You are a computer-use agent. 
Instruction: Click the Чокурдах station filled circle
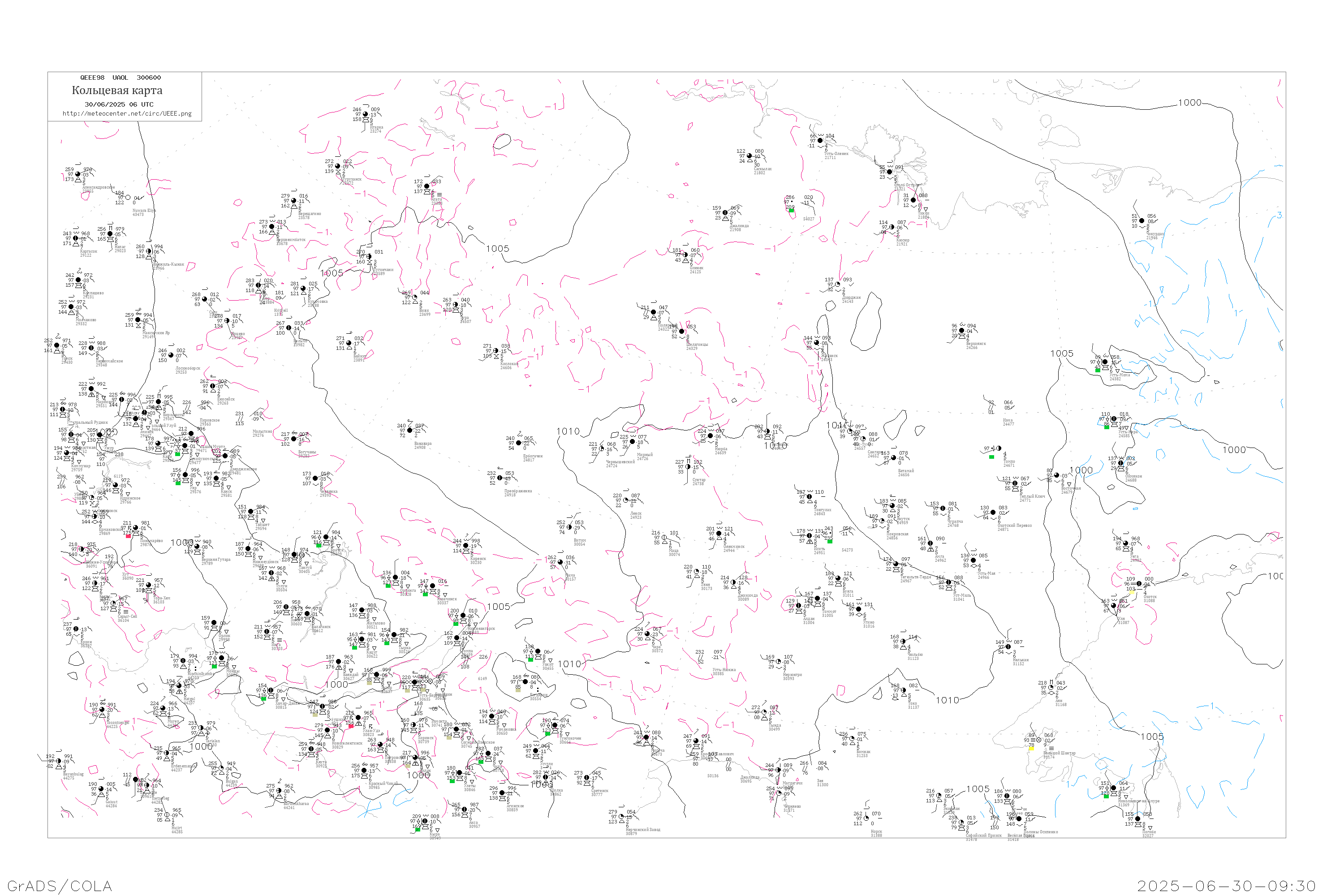point(1142,220)
